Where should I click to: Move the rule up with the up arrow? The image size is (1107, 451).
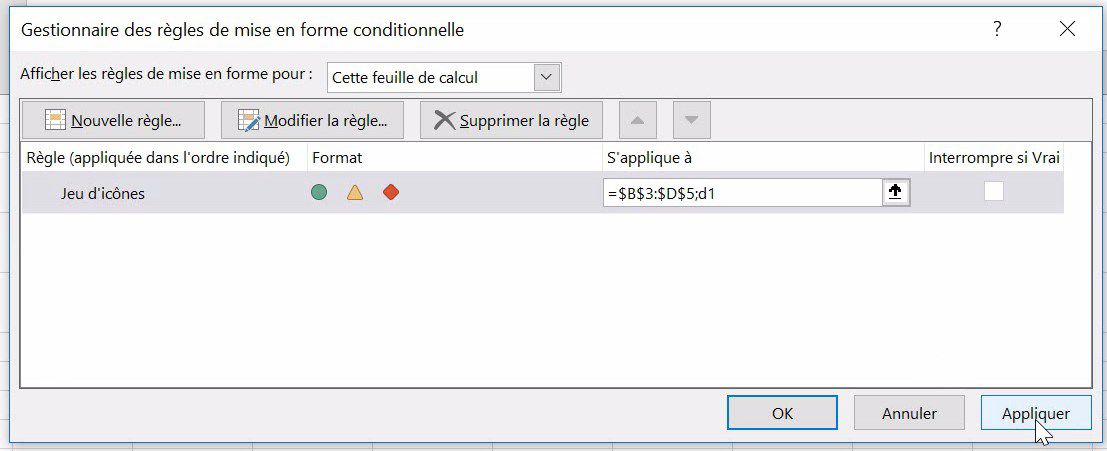pos(638,121)
